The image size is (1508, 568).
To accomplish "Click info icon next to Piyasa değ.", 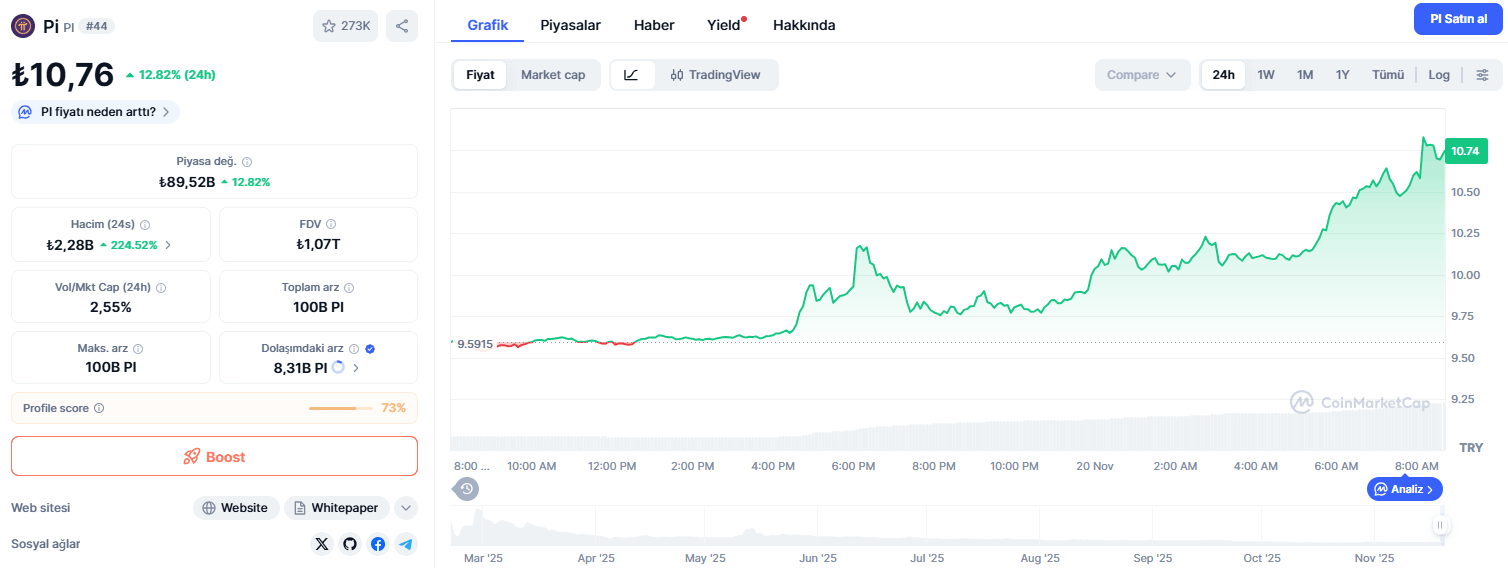I will point(247,161).
